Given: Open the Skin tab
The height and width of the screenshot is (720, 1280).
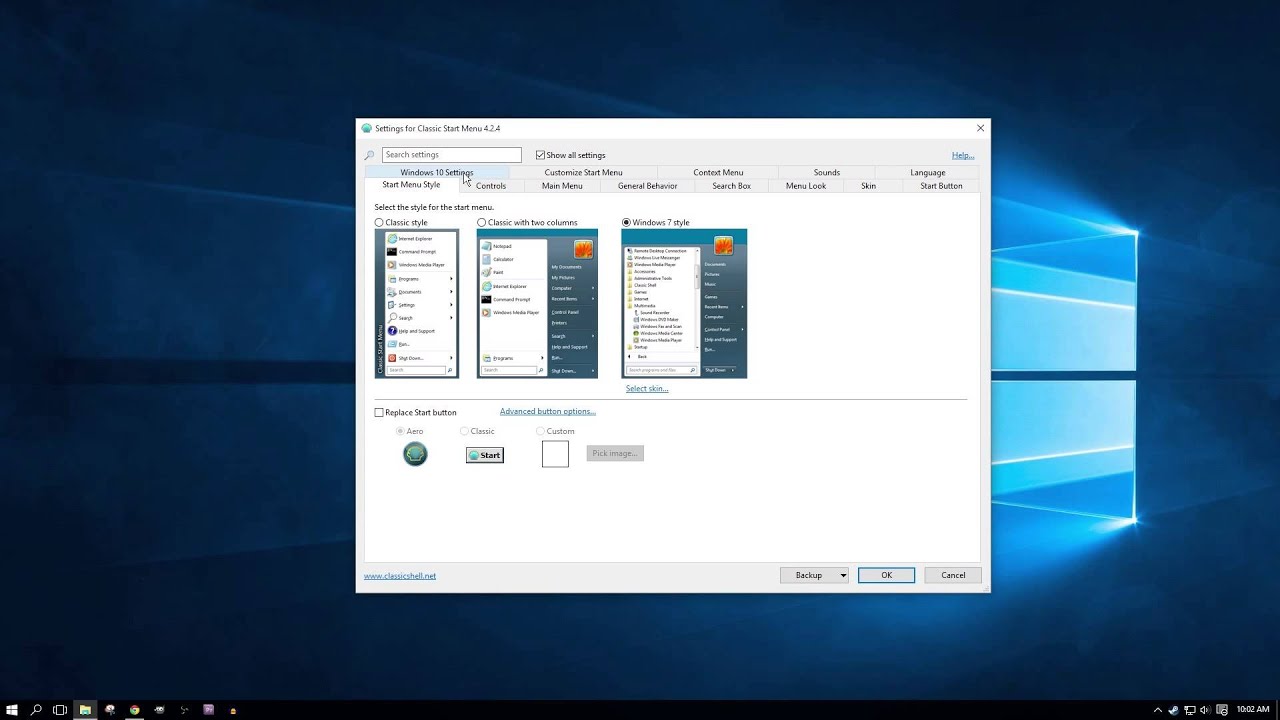Looking at the screenshot, I should [x=868, y=186].
